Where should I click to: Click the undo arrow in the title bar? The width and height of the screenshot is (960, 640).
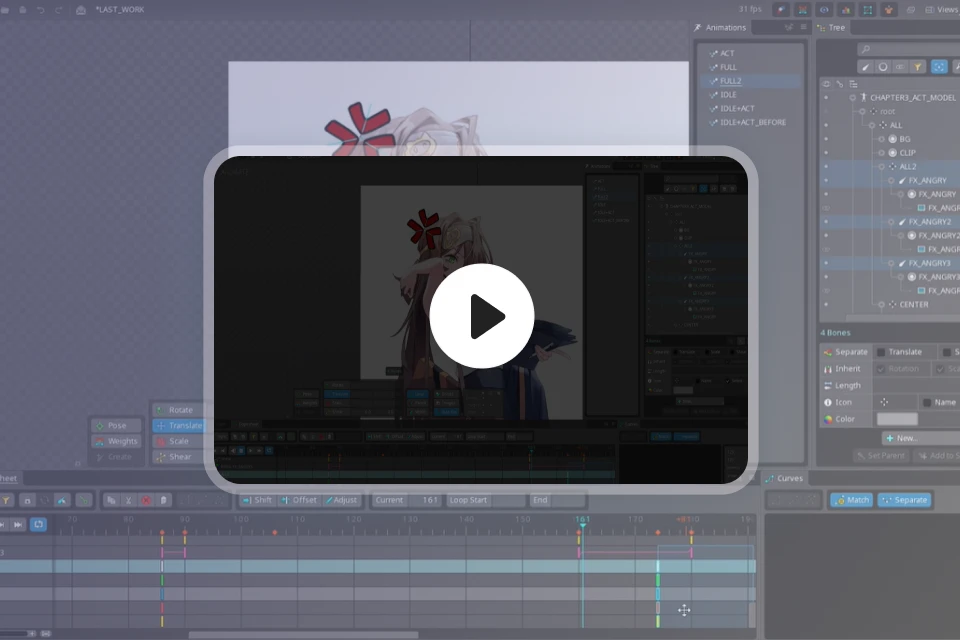pyautogui.click(x=40, y=10)
